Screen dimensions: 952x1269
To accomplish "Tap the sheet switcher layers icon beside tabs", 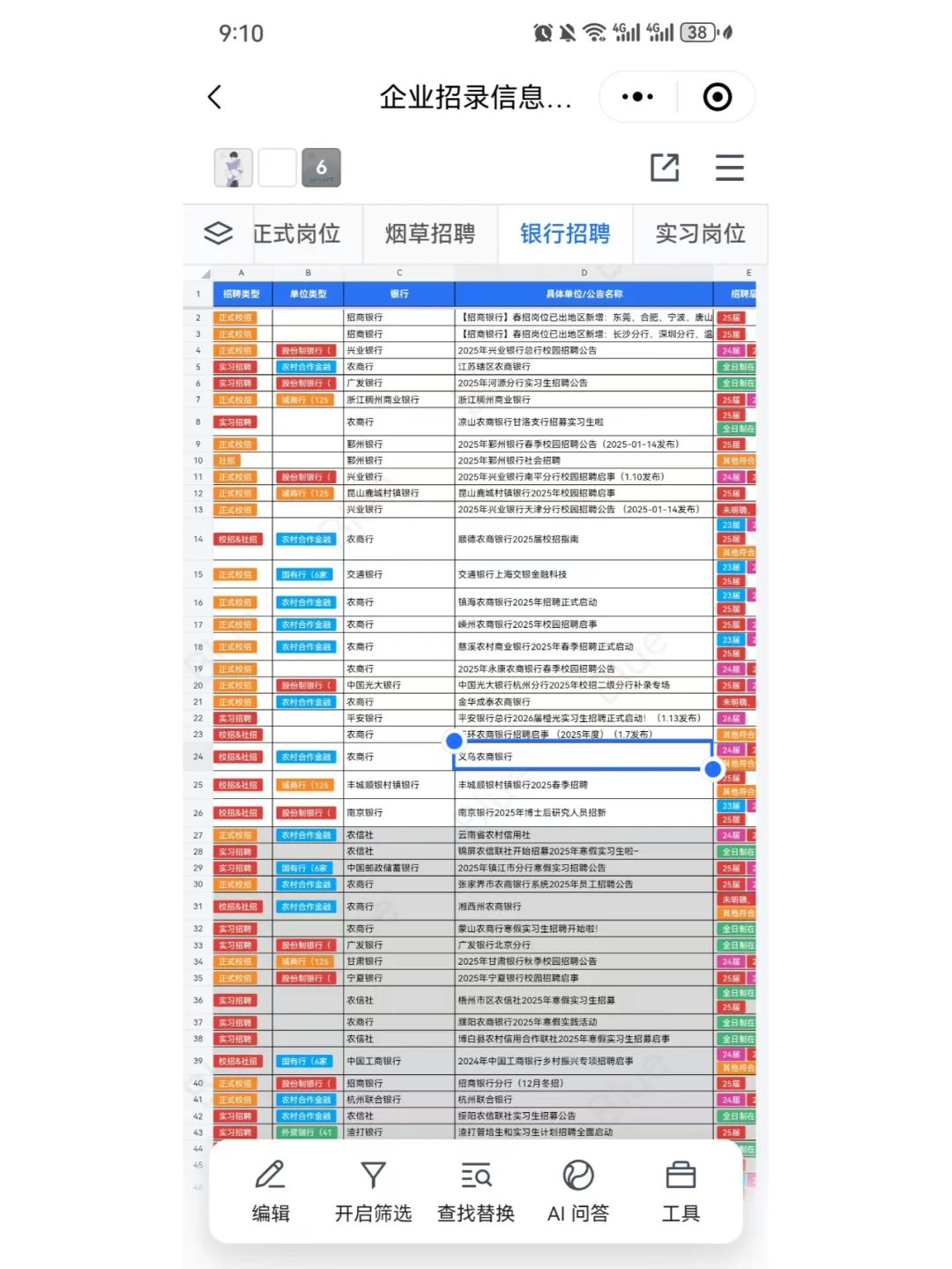I will (217, 234).
